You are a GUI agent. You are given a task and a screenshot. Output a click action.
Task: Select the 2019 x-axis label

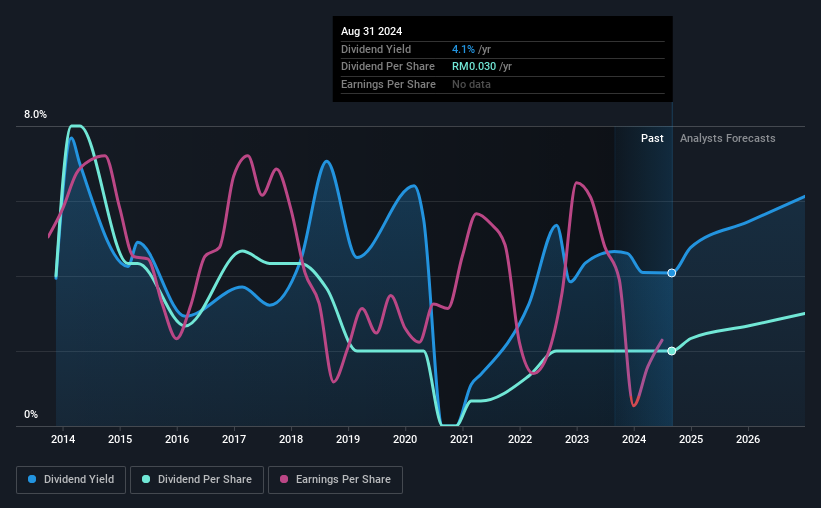tap(348, 439)
